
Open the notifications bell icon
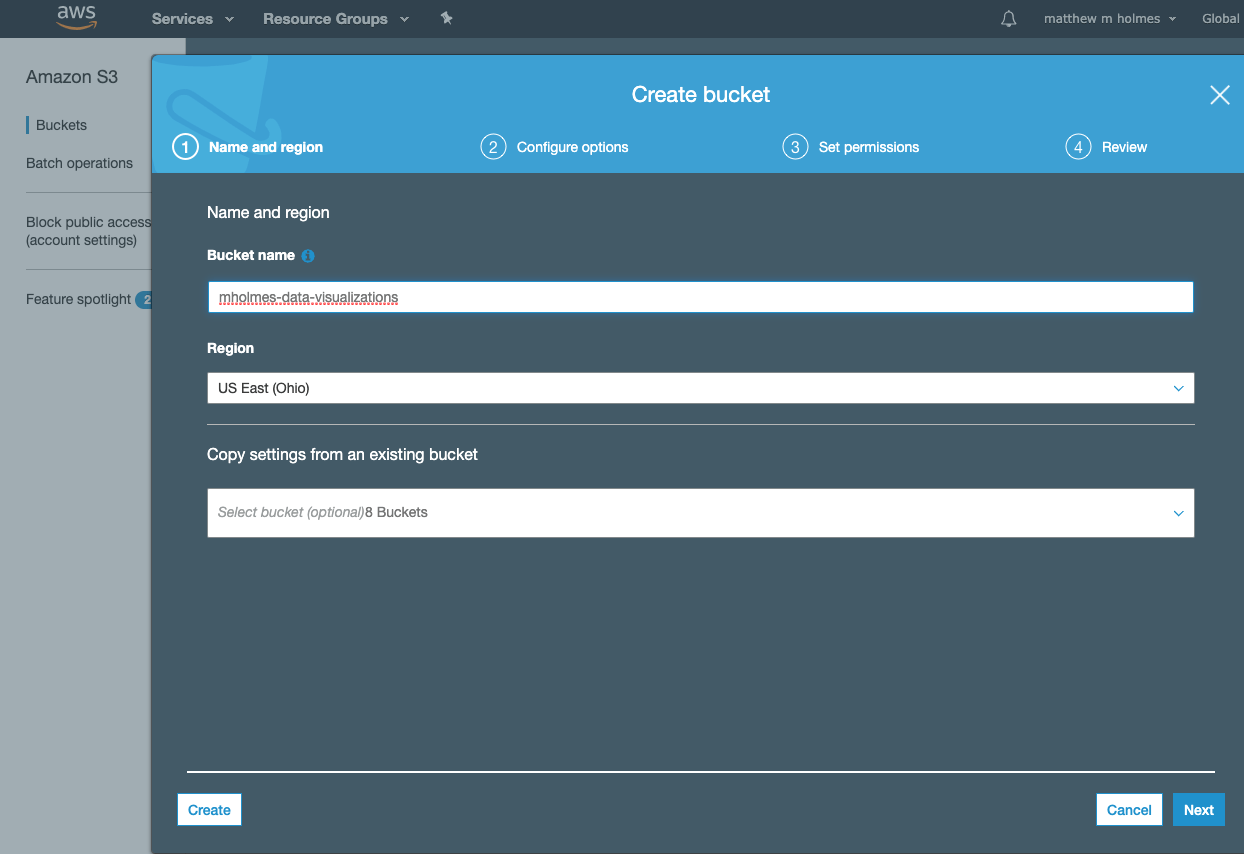tap(1008, 19)
